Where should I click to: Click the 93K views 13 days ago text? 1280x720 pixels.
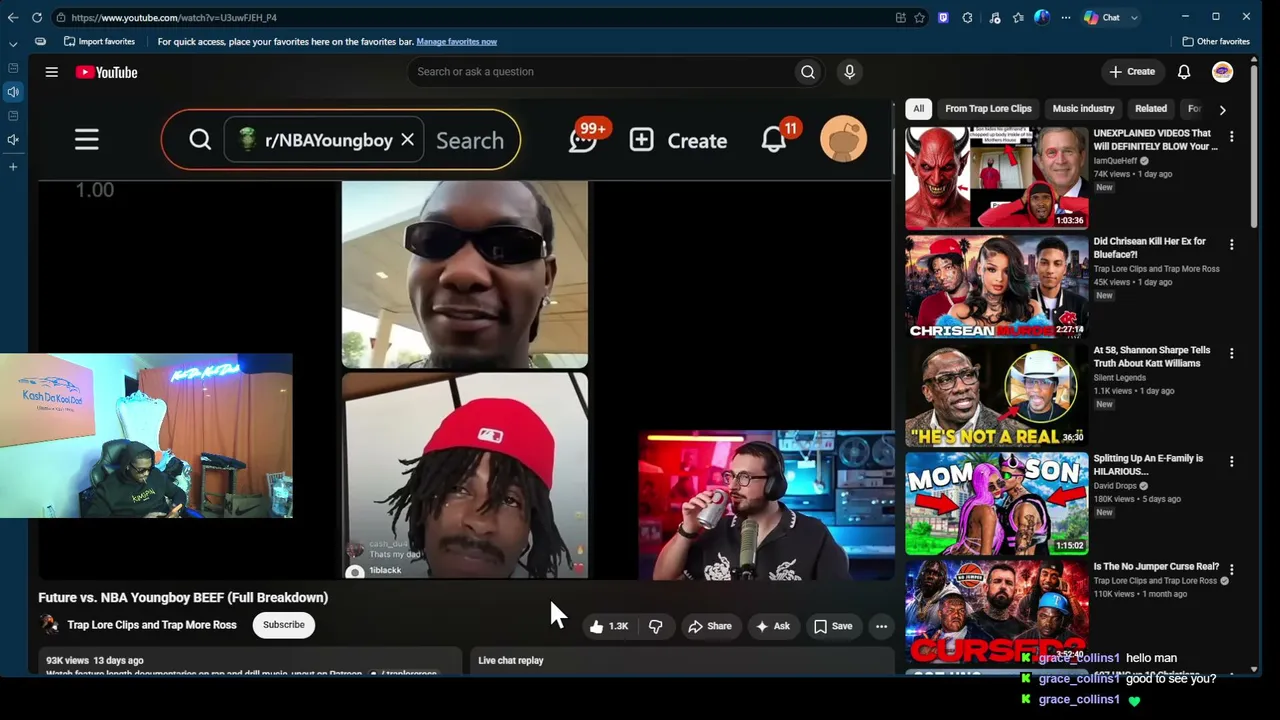[95, 660]
